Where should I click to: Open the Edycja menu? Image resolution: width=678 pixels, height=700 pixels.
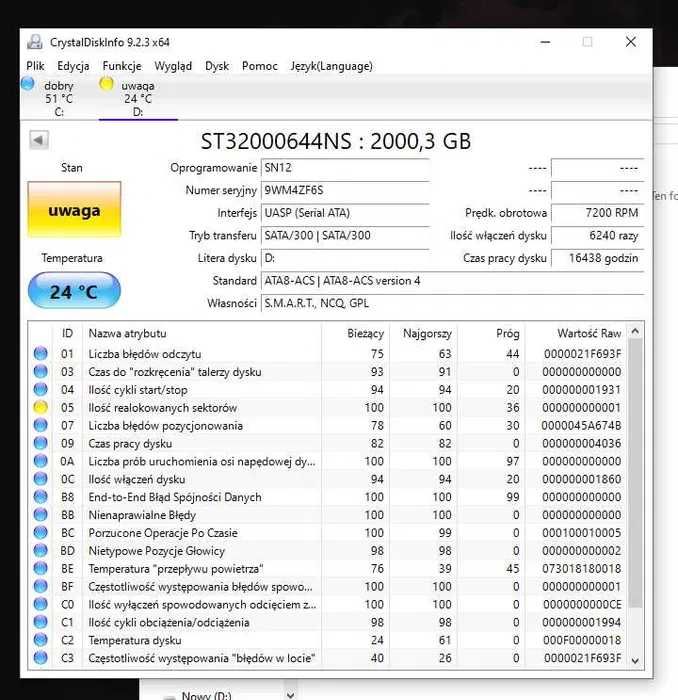pos(73,66)
